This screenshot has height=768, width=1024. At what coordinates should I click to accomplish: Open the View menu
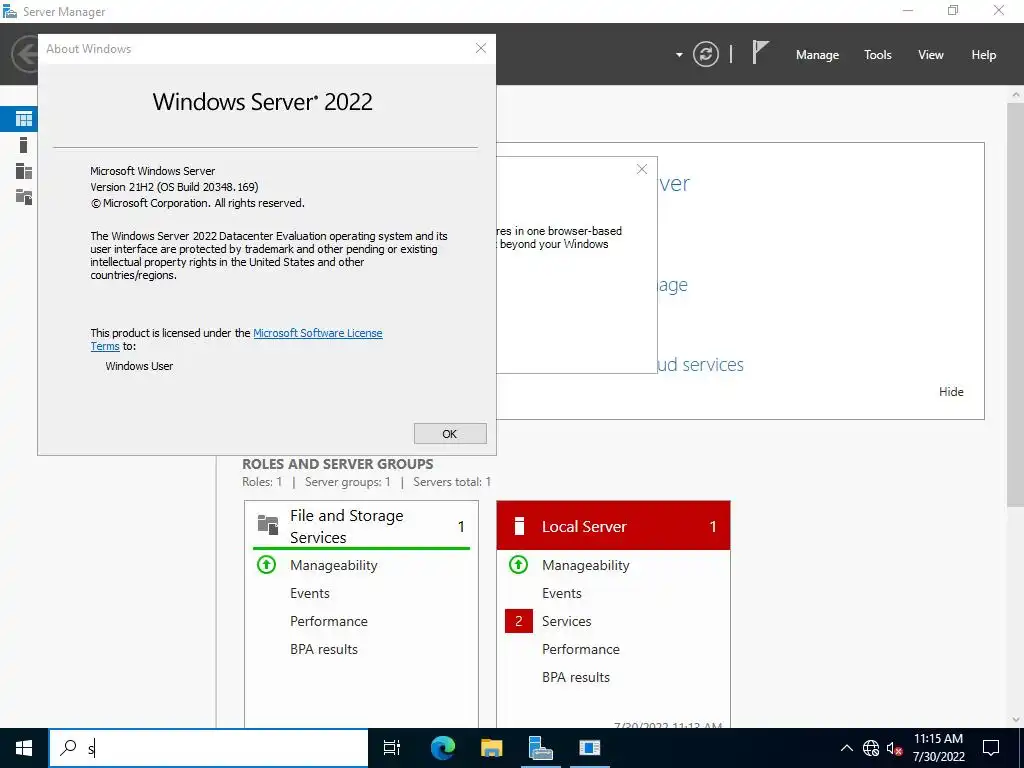point(931,55)
